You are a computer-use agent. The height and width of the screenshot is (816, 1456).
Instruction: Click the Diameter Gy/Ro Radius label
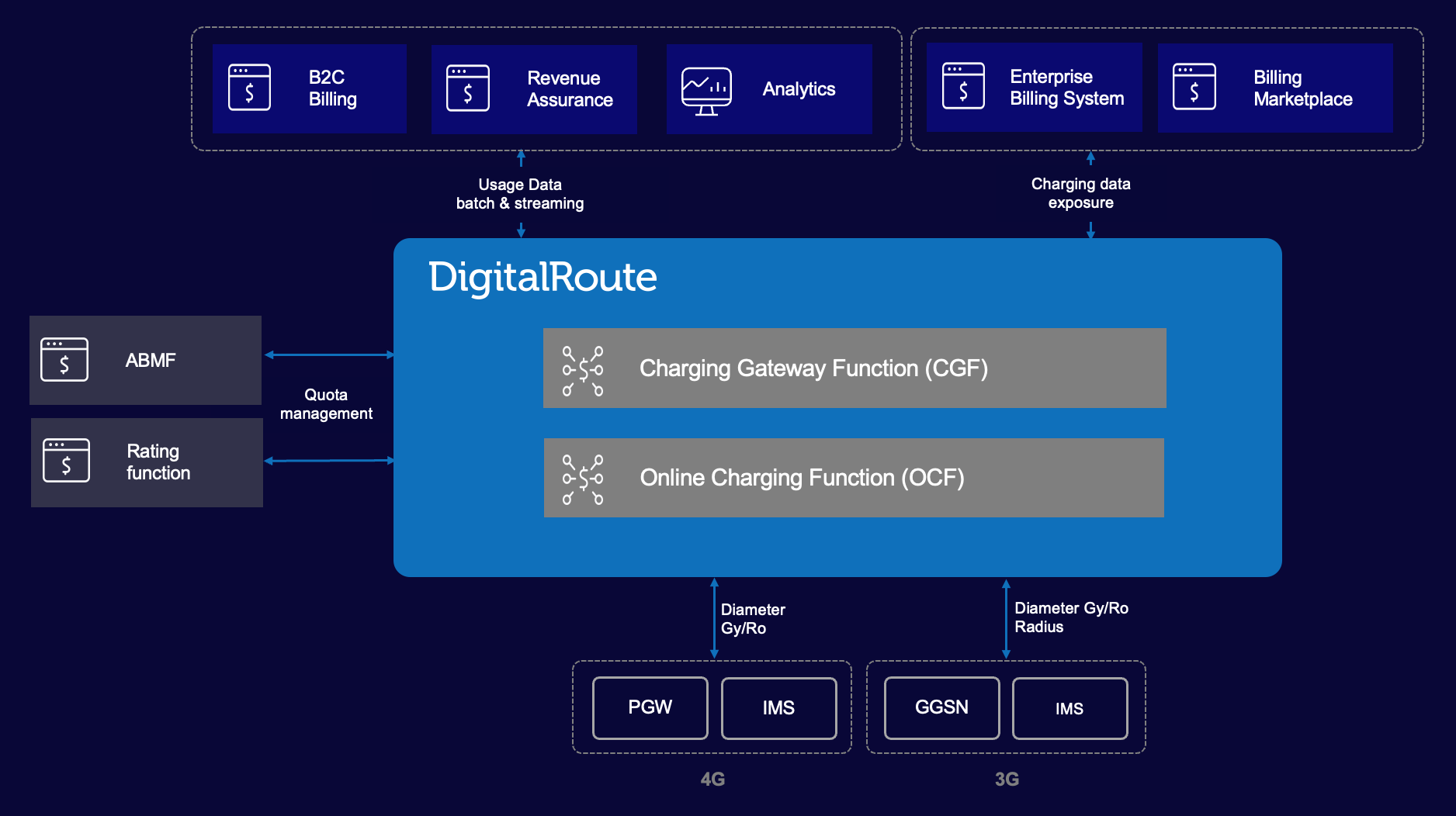click(x=1071, y=617)
